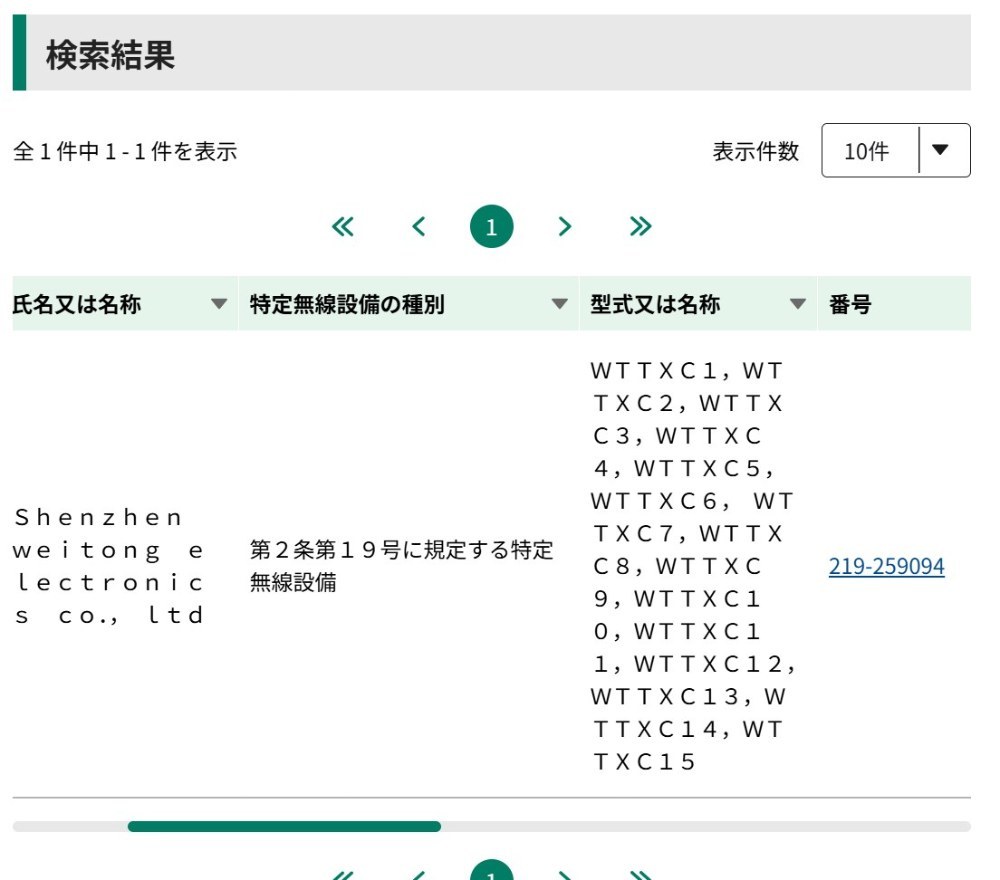Click the horizontal table scrollbar thumb
The height and width of the screenshot is (880, 1000).
(x=284, y=826)
